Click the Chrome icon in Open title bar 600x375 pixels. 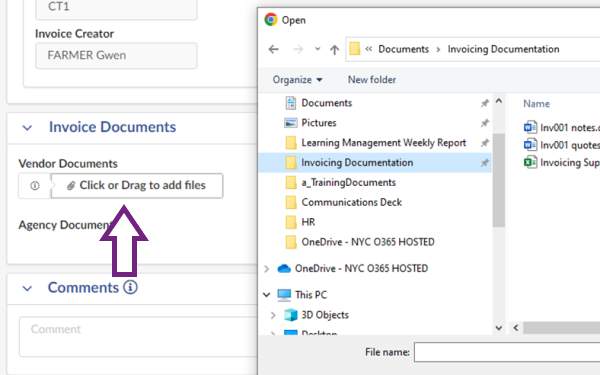click(271, 20)
